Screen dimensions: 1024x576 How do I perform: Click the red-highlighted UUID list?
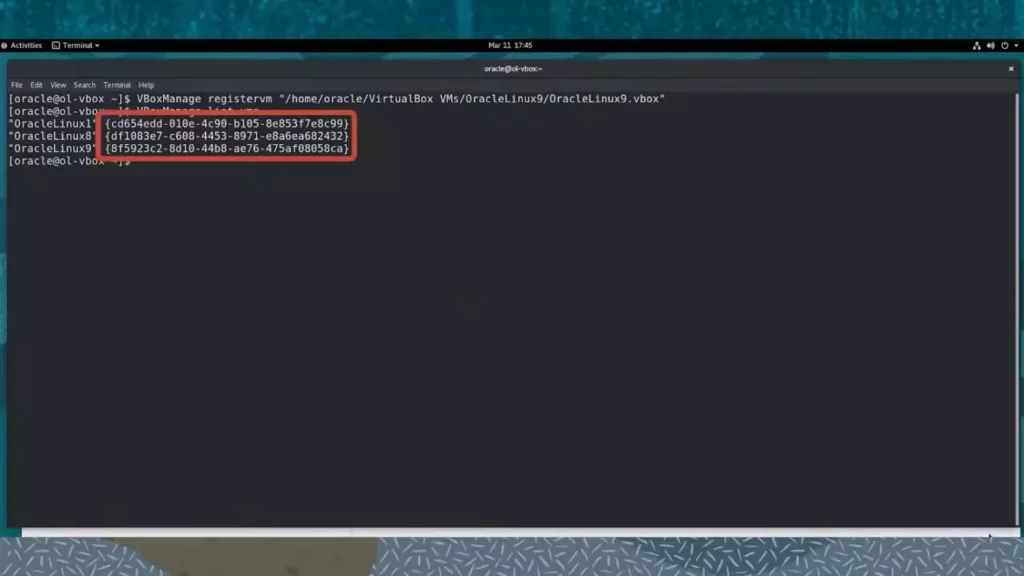tap(226, 135)
